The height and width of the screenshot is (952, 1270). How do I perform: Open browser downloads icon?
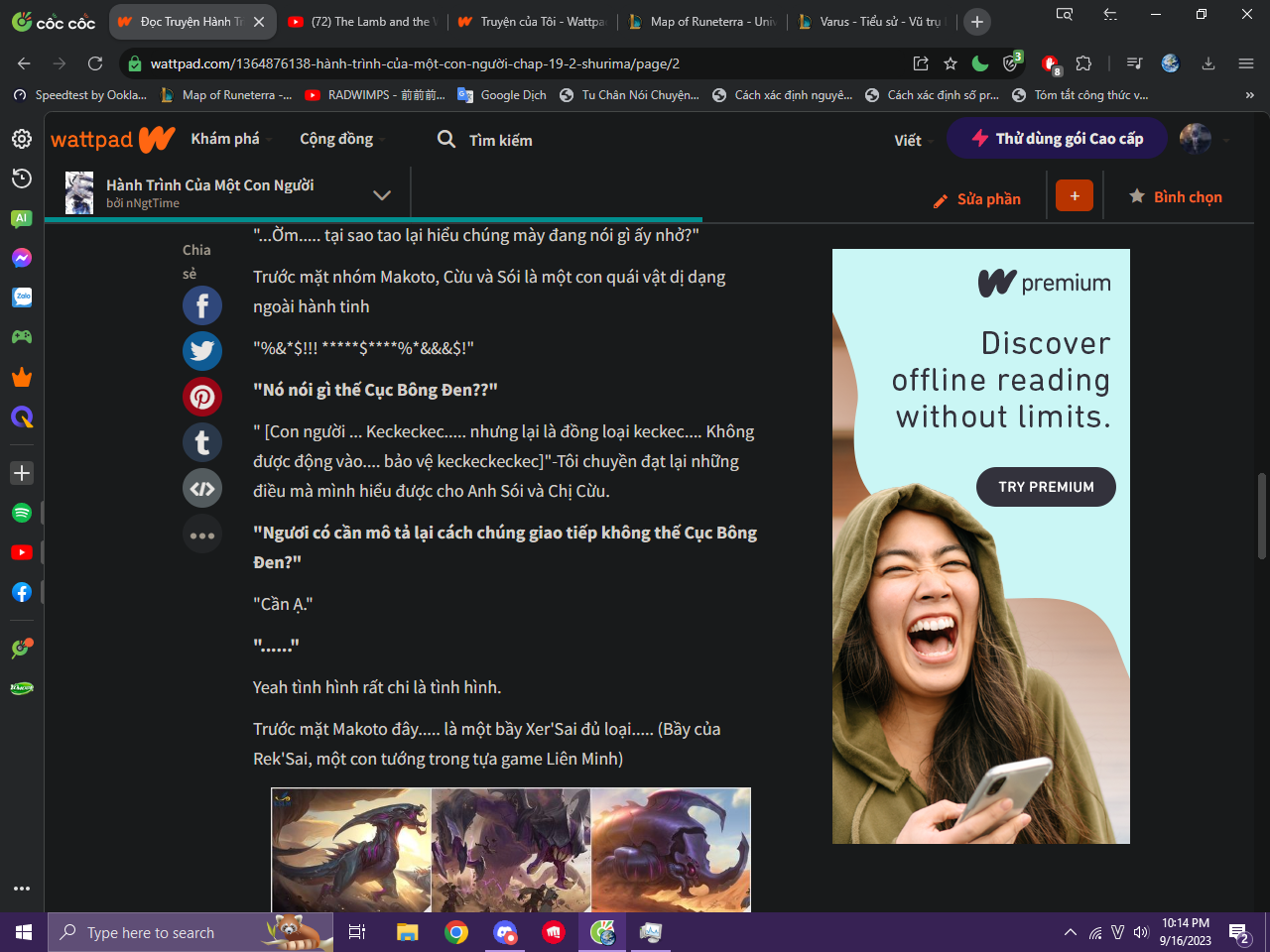1208,63
